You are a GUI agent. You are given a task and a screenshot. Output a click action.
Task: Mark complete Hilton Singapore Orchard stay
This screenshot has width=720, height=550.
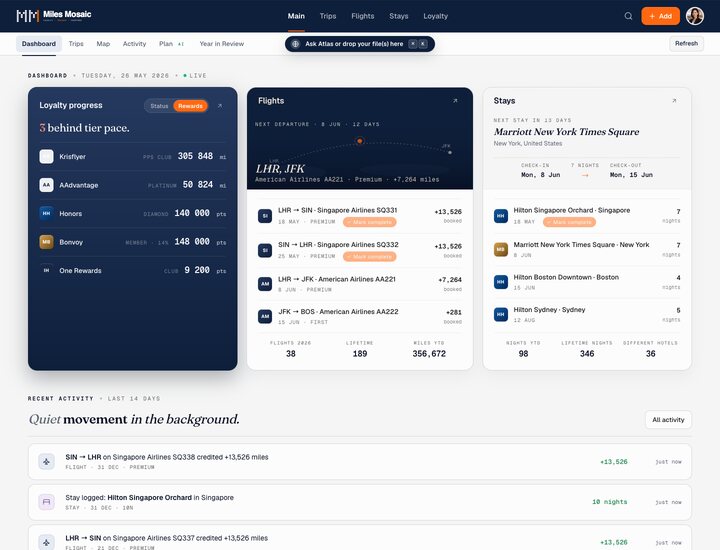[569, 222]
